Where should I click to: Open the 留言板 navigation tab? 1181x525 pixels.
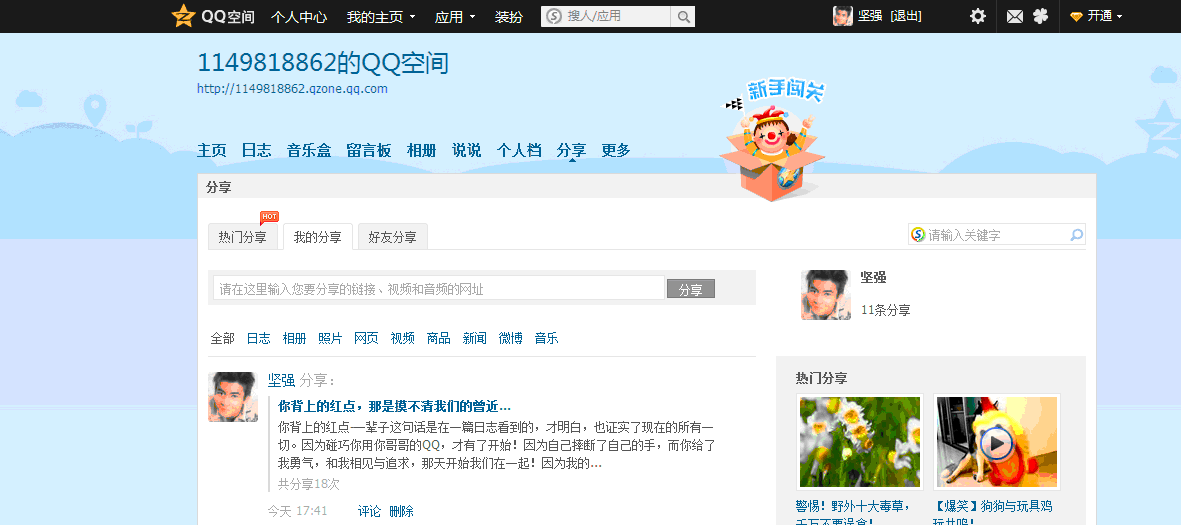(369, 150)
